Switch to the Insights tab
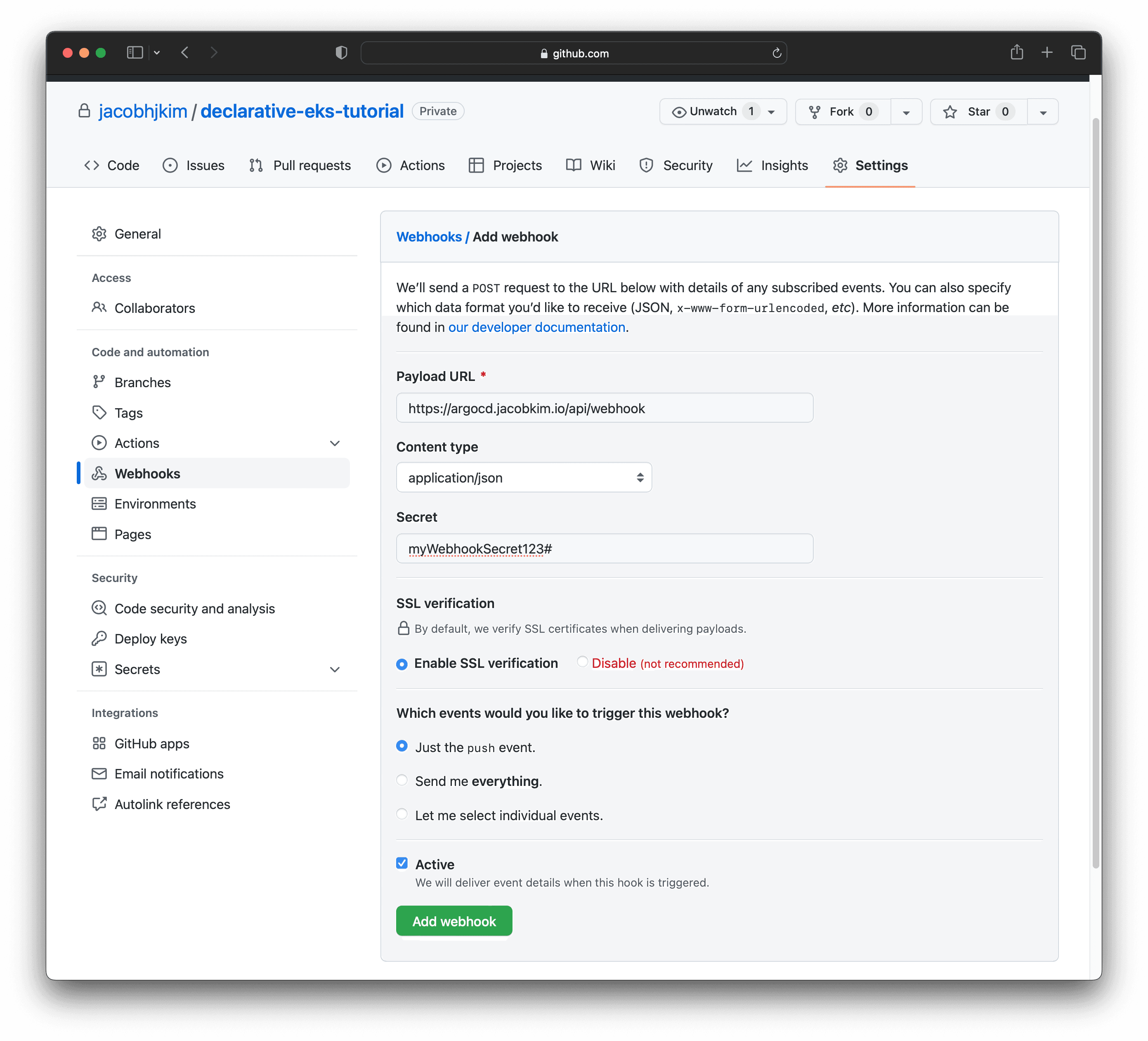The width and height of the screenshot is (1148, 1041). point(784,165)
